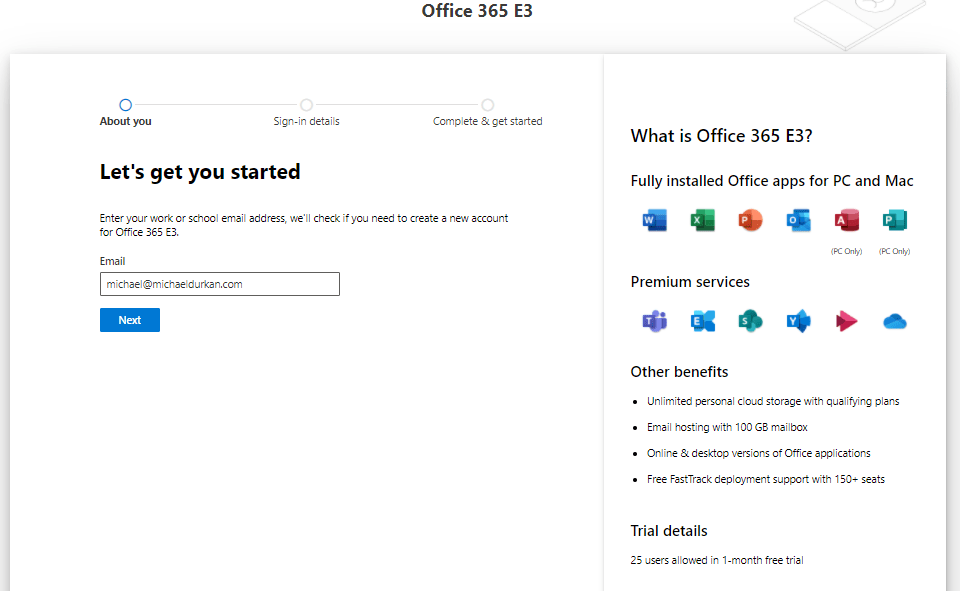Select the Sign-in details step circle
This screenshot has height=591, width=960.
(306, 105)
